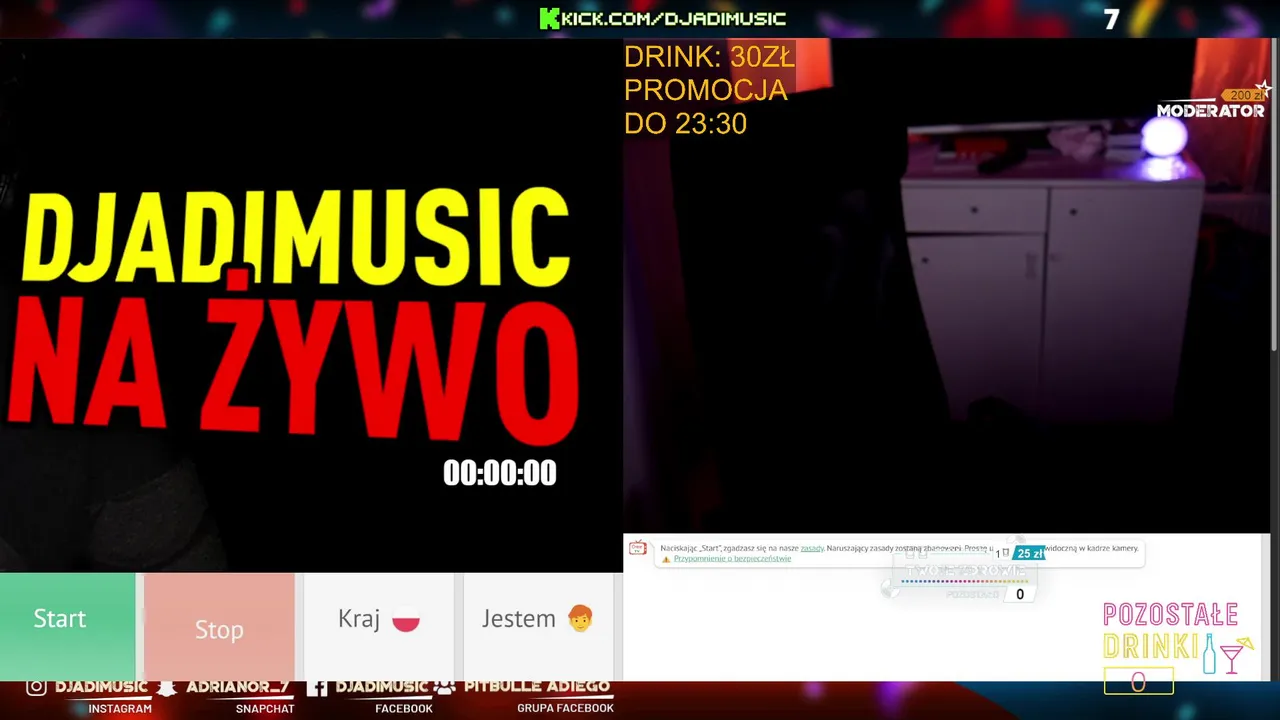
Task: Click the green Start button
Action: 67,626
